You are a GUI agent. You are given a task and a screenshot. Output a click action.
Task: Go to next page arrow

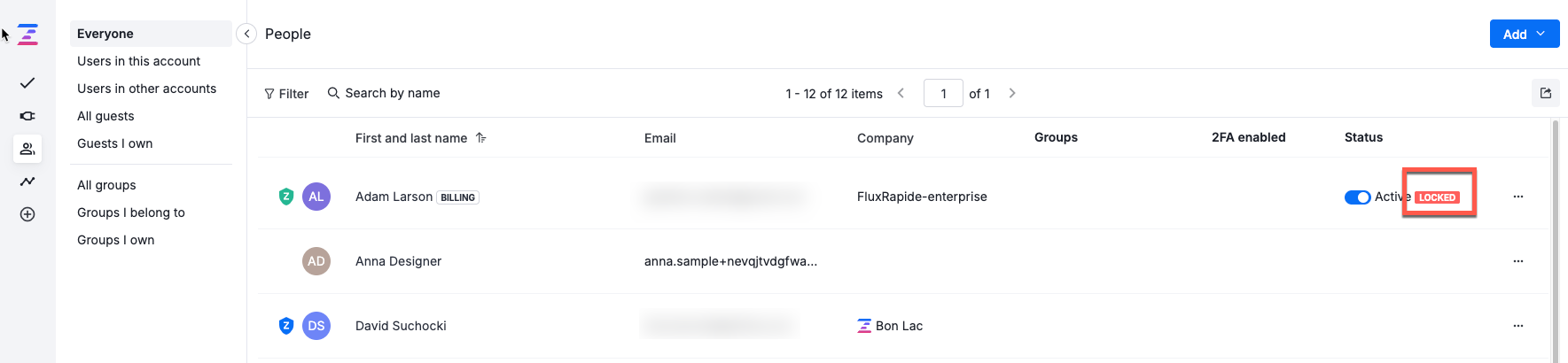click(x=1012, y=93)
